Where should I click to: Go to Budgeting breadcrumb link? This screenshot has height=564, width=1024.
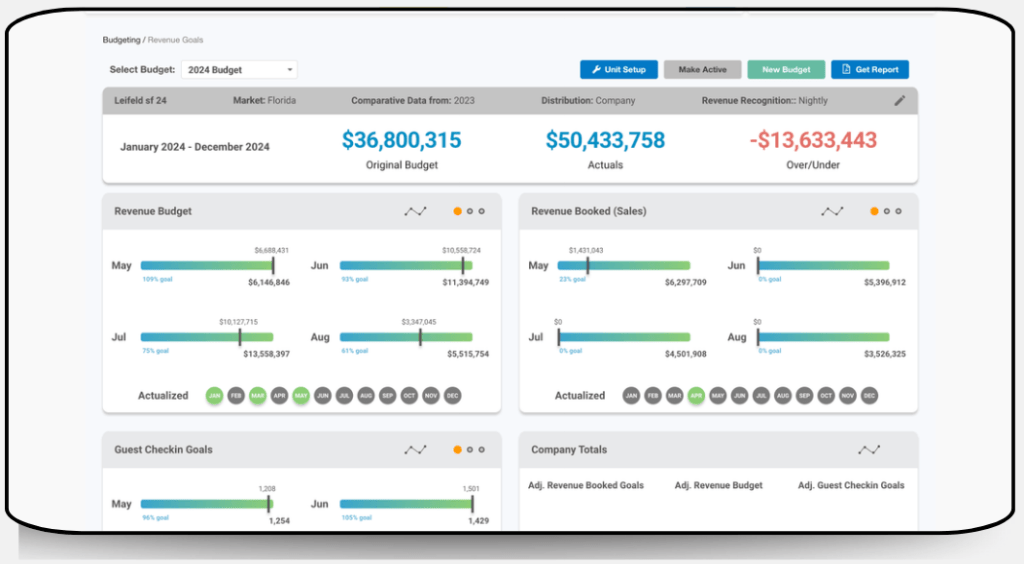(x=121, y=40)
